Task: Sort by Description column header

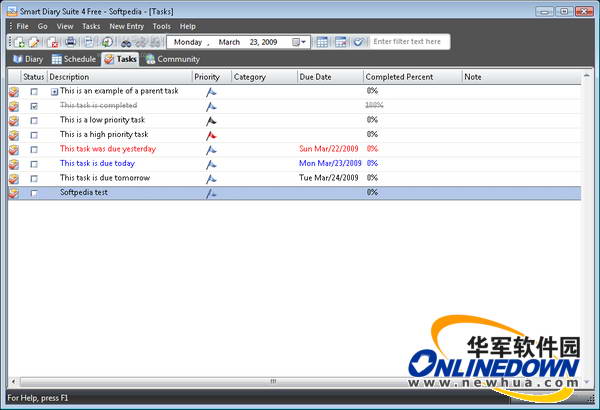Action: point(119,77)
